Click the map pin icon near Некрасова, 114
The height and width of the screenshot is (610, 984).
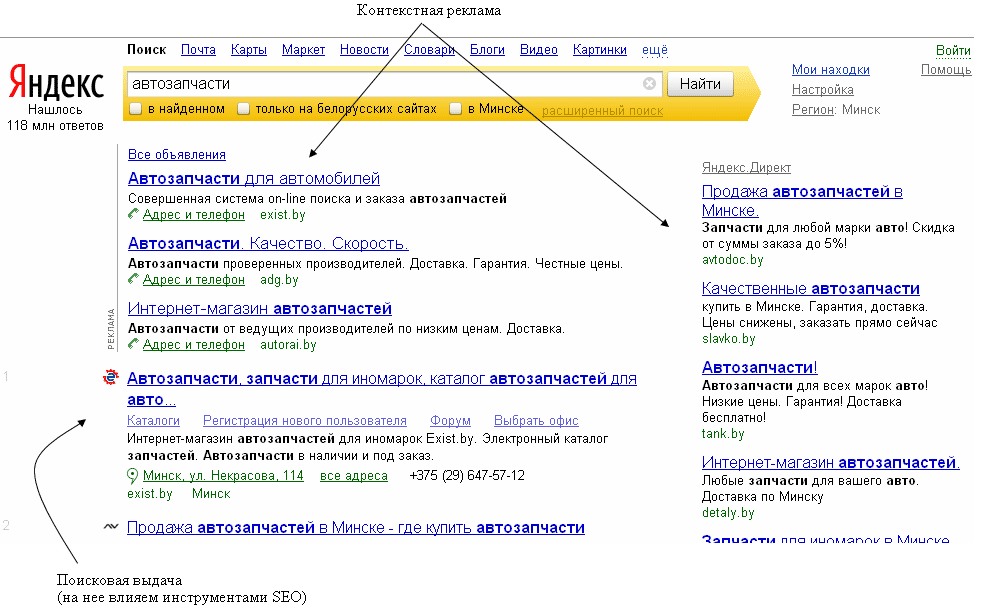point(132,476)
